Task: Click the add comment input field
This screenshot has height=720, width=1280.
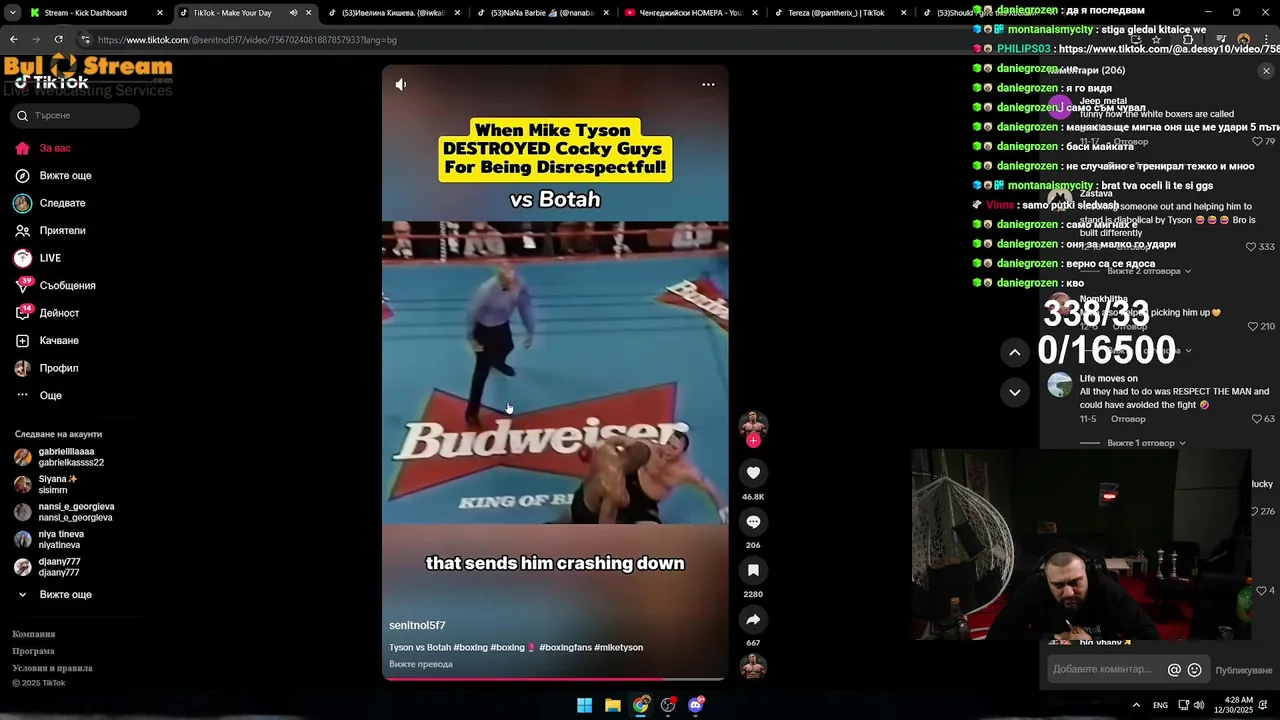Action: pos(1103,670)
